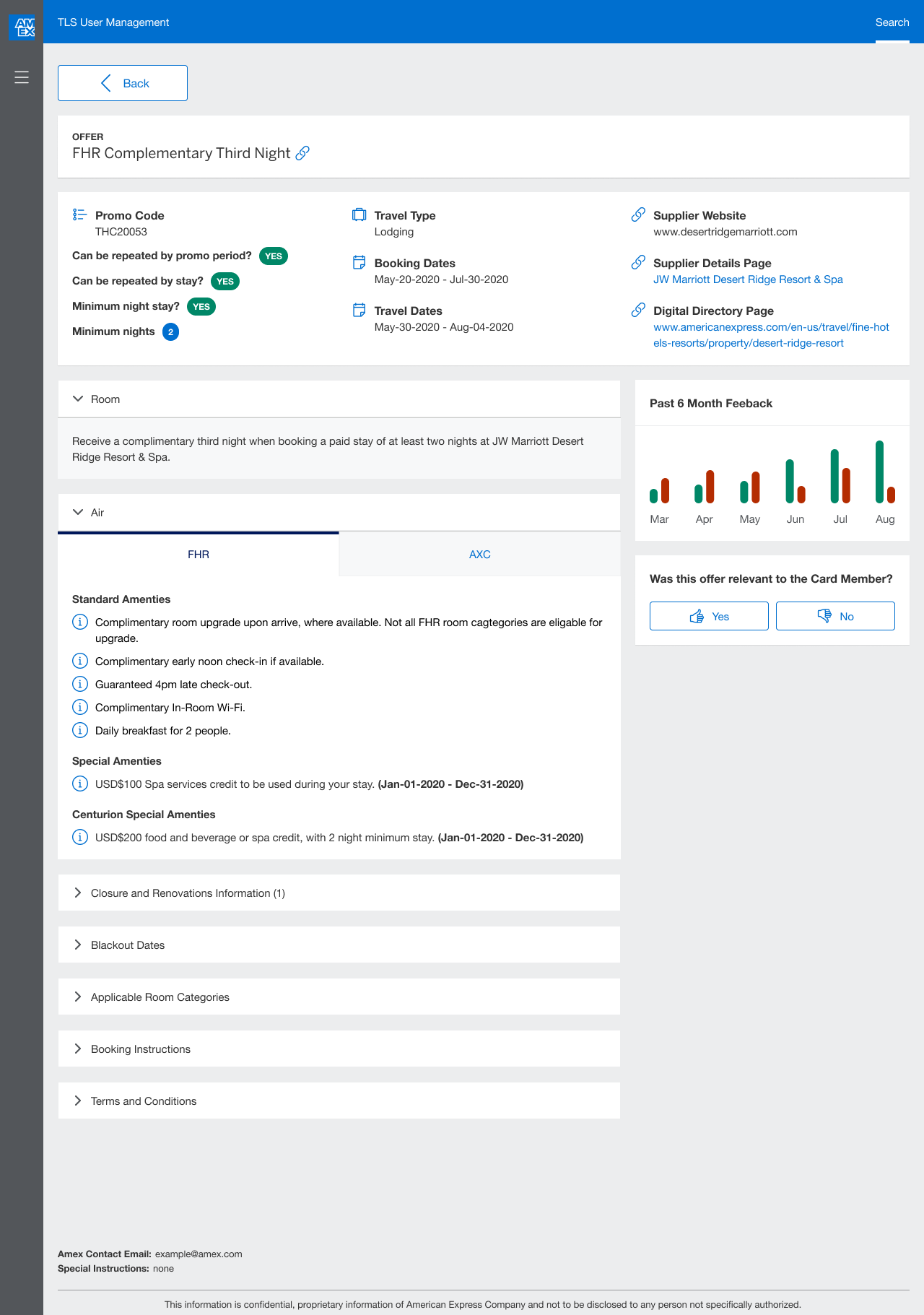Collapse the Room section

click(x=78, y=399)
